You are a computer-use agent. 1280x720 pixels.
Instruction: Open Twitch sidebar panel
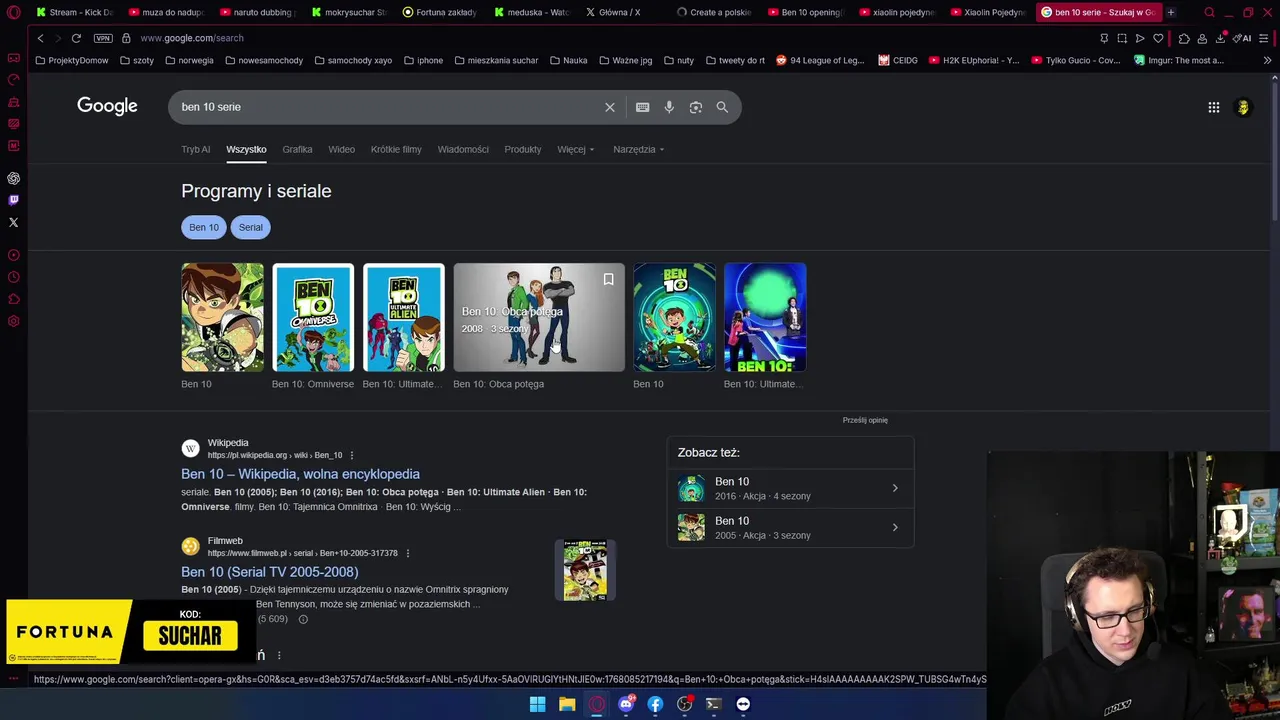[14, 200]
